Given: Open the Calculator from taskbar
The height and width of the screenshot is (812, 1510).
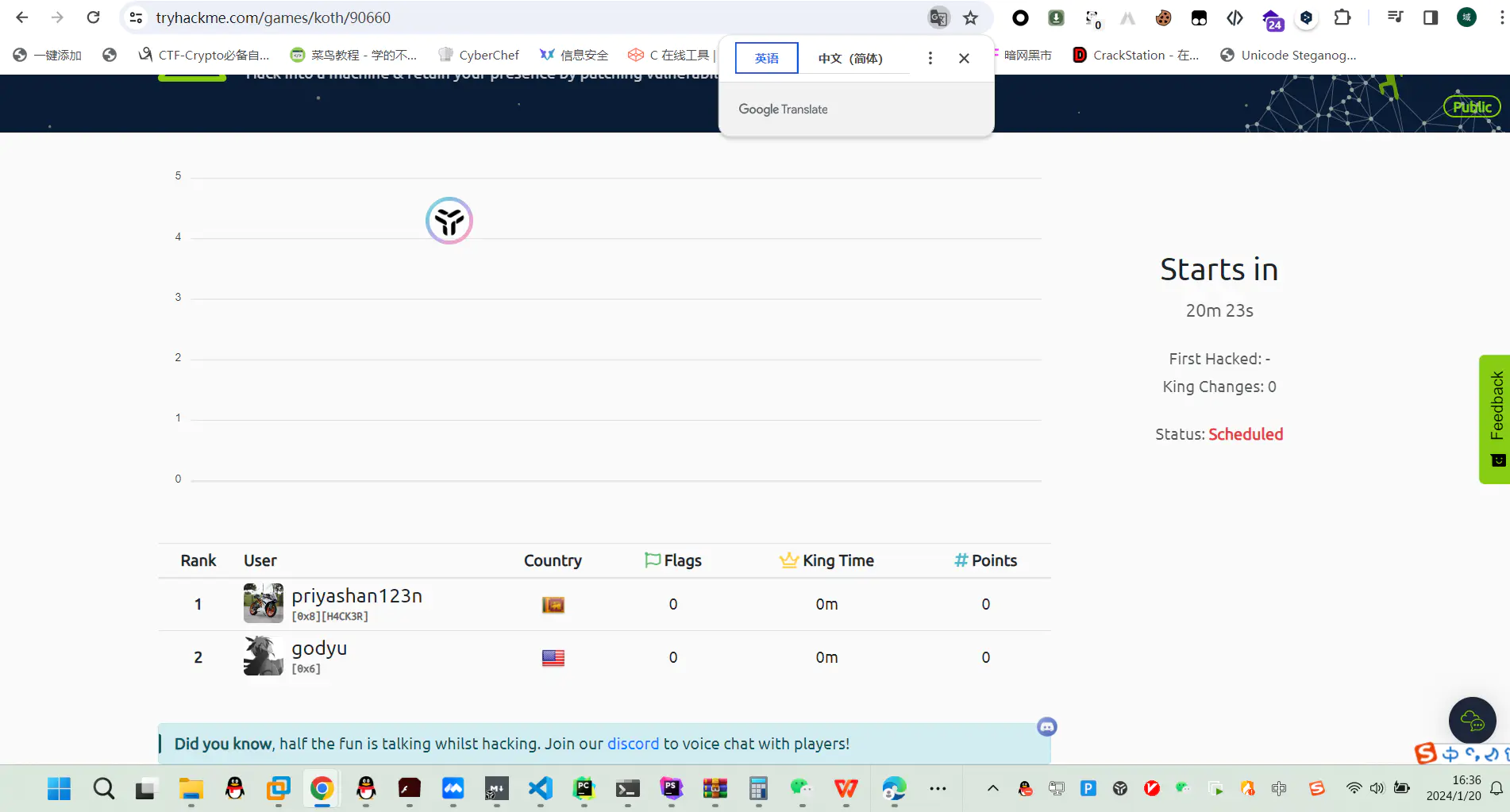Looking at the screenshot, I should (x=758, y=788).
